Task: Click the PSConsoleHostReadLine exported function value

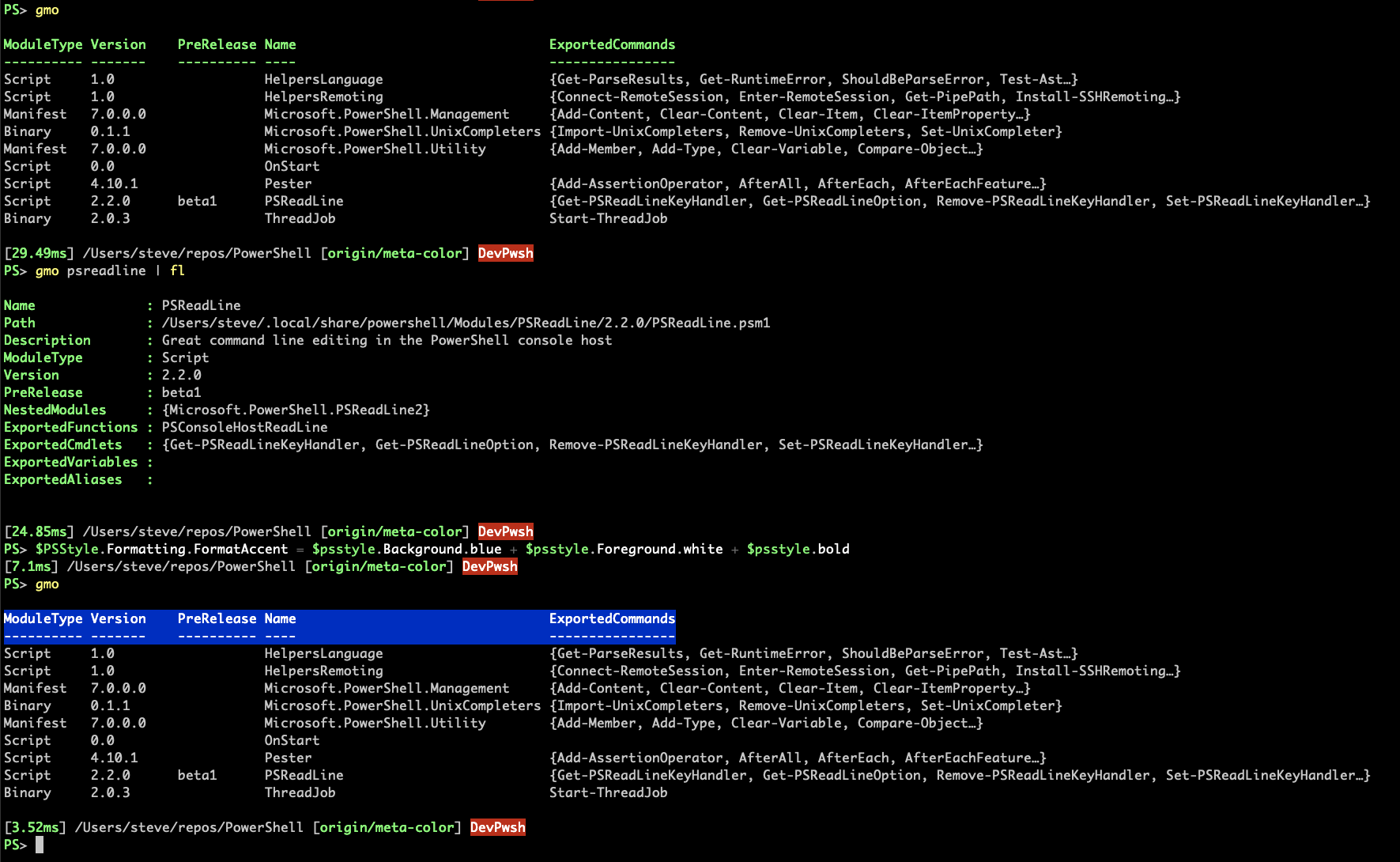Action: pos(244,427)
